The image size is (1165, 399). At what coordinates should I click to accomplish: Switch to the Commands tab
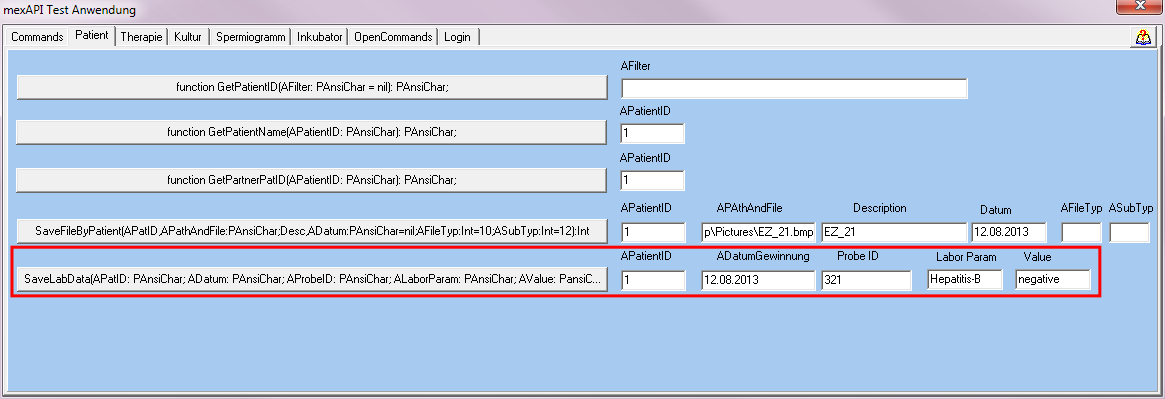coord(37,37)
